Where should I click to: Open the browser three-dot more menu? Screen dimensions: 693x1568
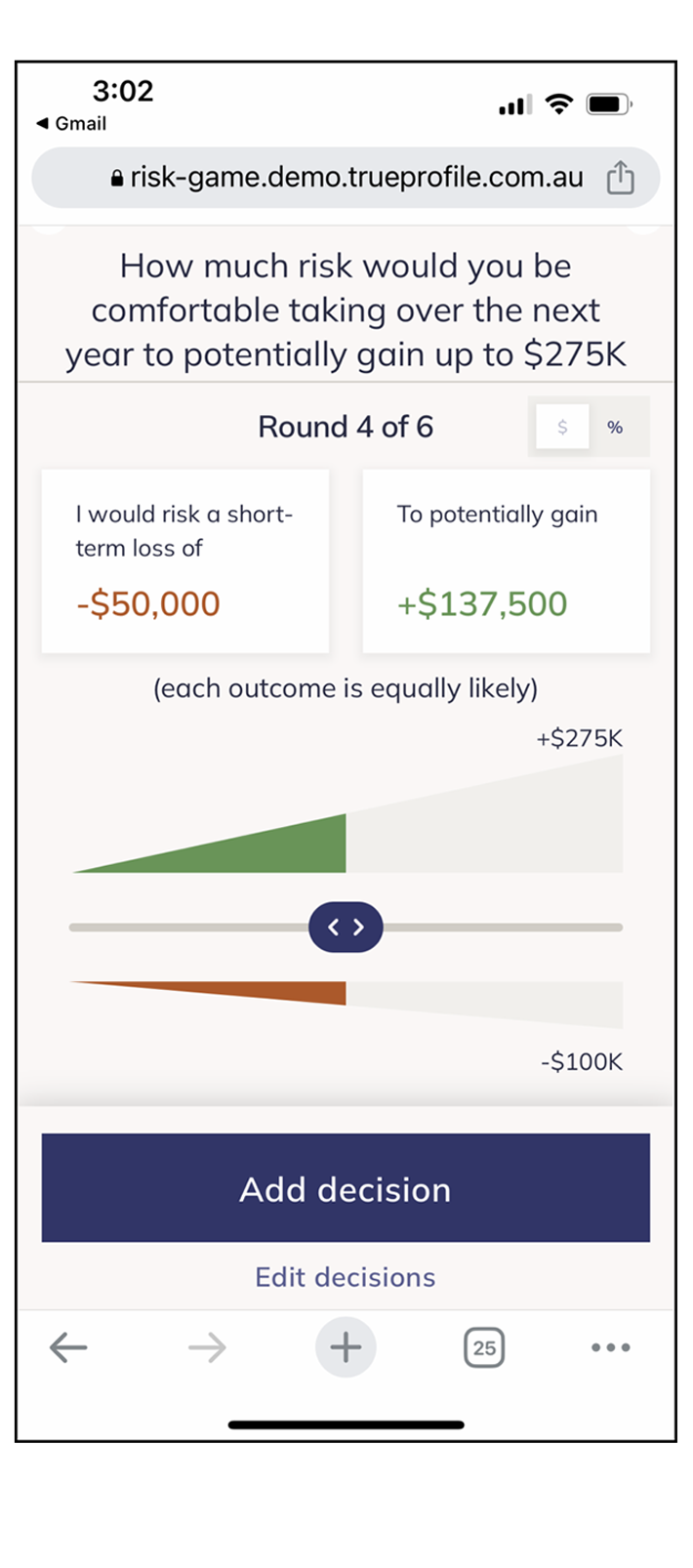(611, 1348)
